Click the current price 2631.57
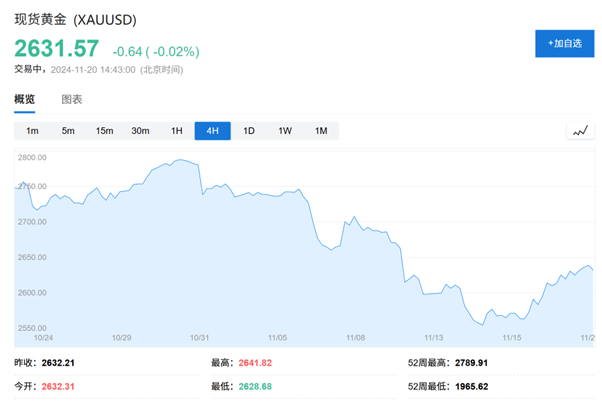 pyautogui.click(x=56, y=49)
